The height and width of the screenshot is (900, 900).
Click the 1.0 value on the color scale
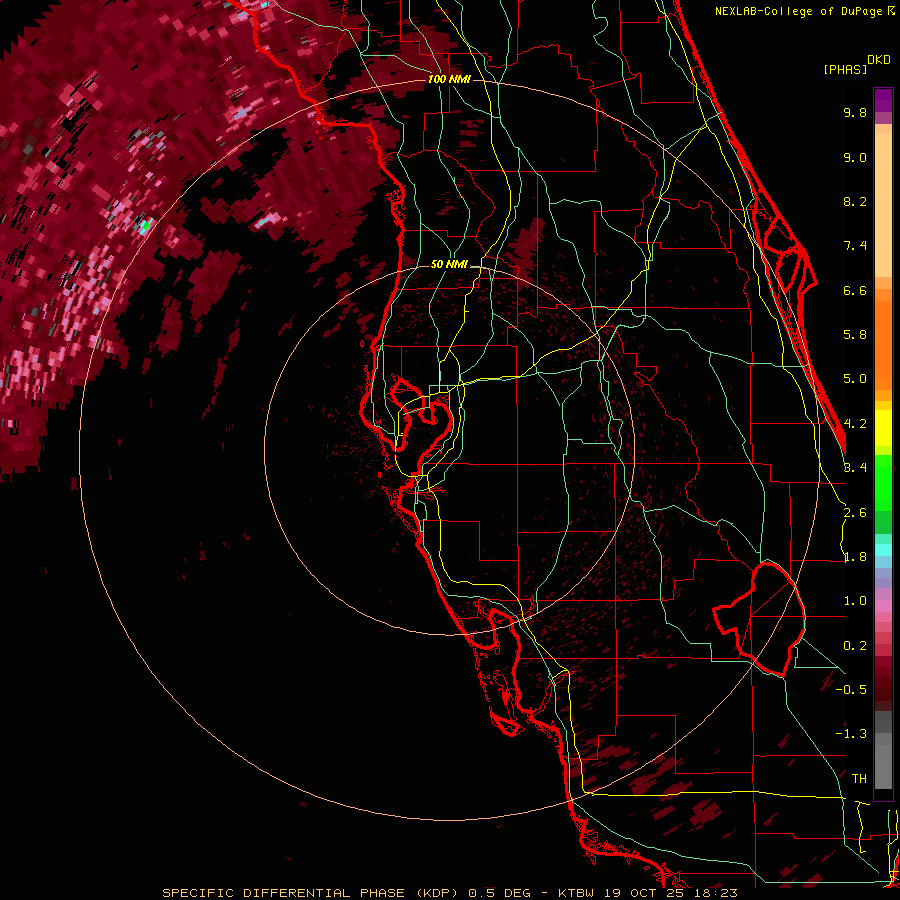pos(855,601)
